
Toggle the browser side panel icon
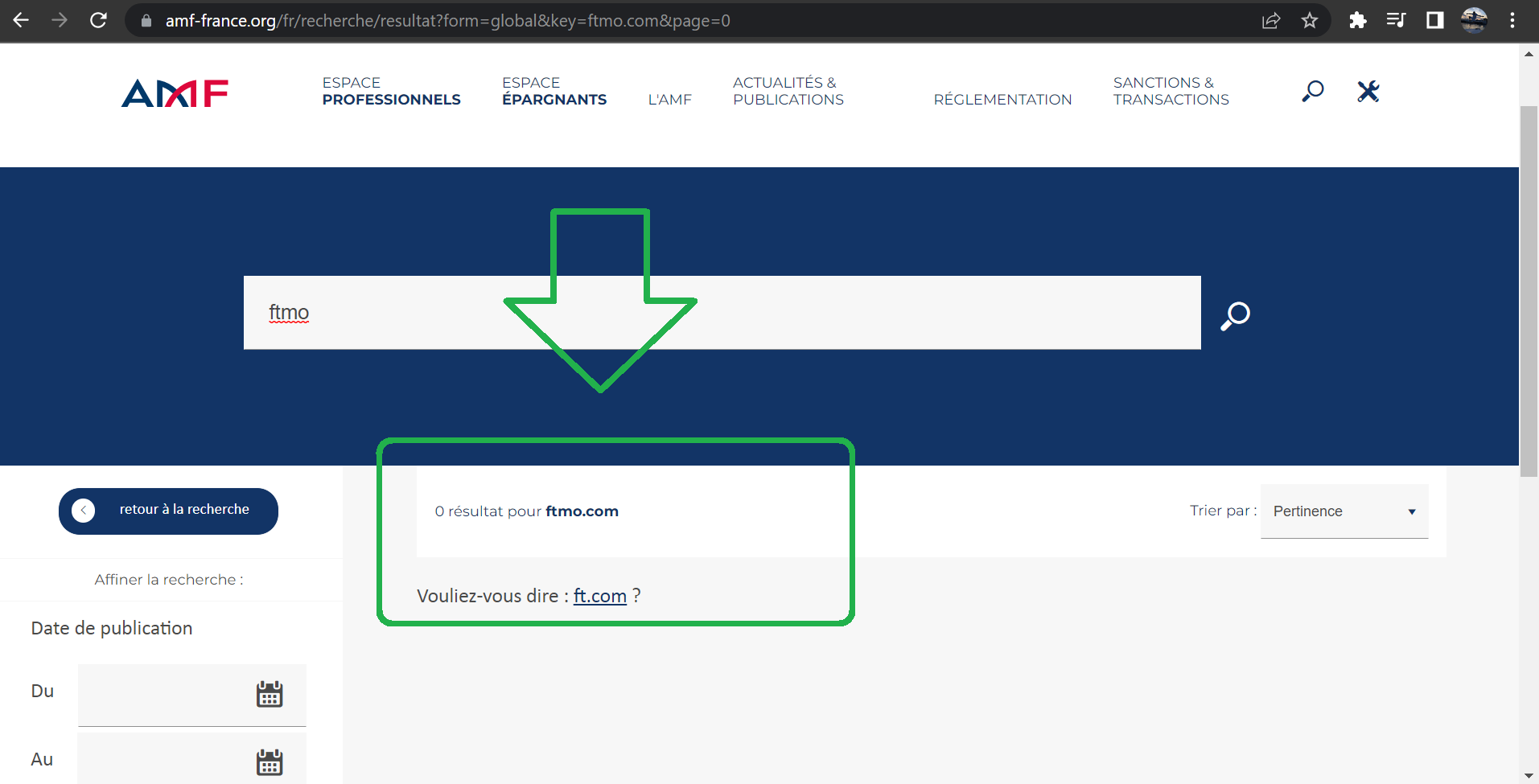coord(1435,20)
